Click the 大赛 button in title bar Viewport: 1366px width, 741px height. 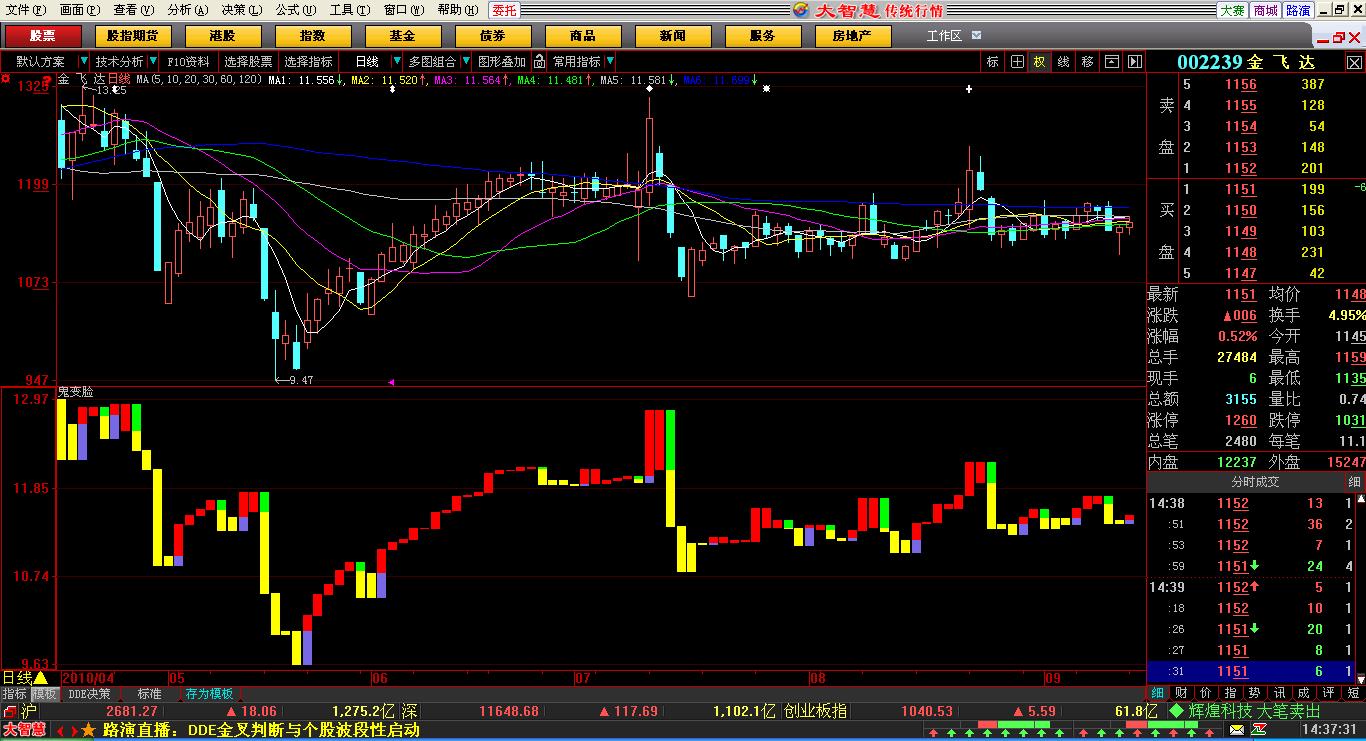pyautogui.click(x=1232, y=10)
